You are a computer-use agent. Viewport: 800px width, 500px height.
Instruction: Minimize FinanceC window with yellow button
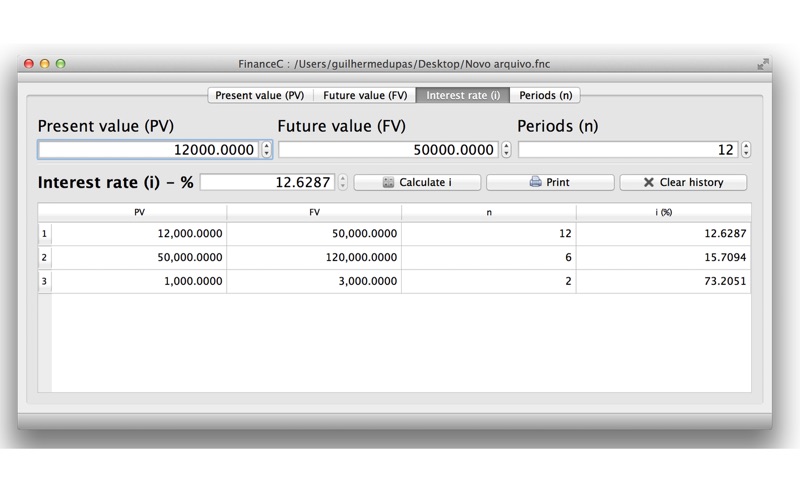tap(45, 64)
